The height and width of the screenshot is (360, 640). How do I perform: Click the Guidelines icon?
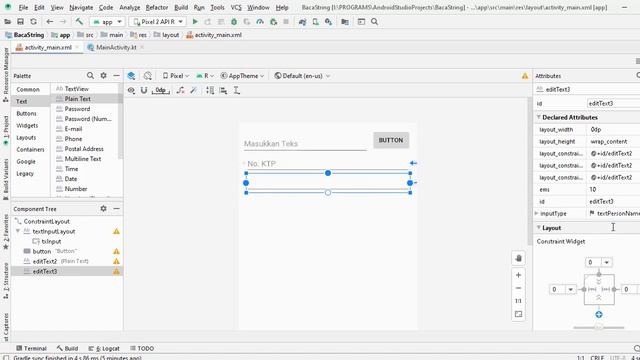coord(237,90)
